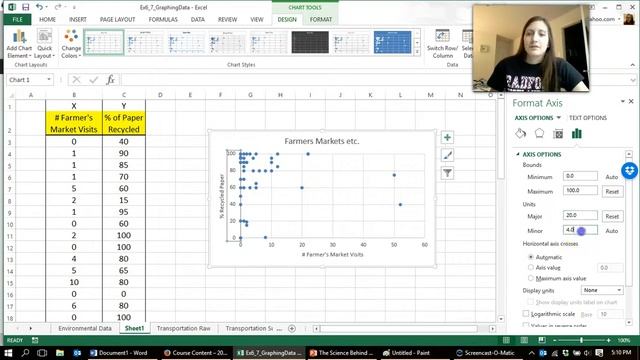Image resolution: width=640 pixels, height=360 pixels.
Task: Open Untitled - Paint in taskbar
Action: pyautogui.click(x=407, y=353)
